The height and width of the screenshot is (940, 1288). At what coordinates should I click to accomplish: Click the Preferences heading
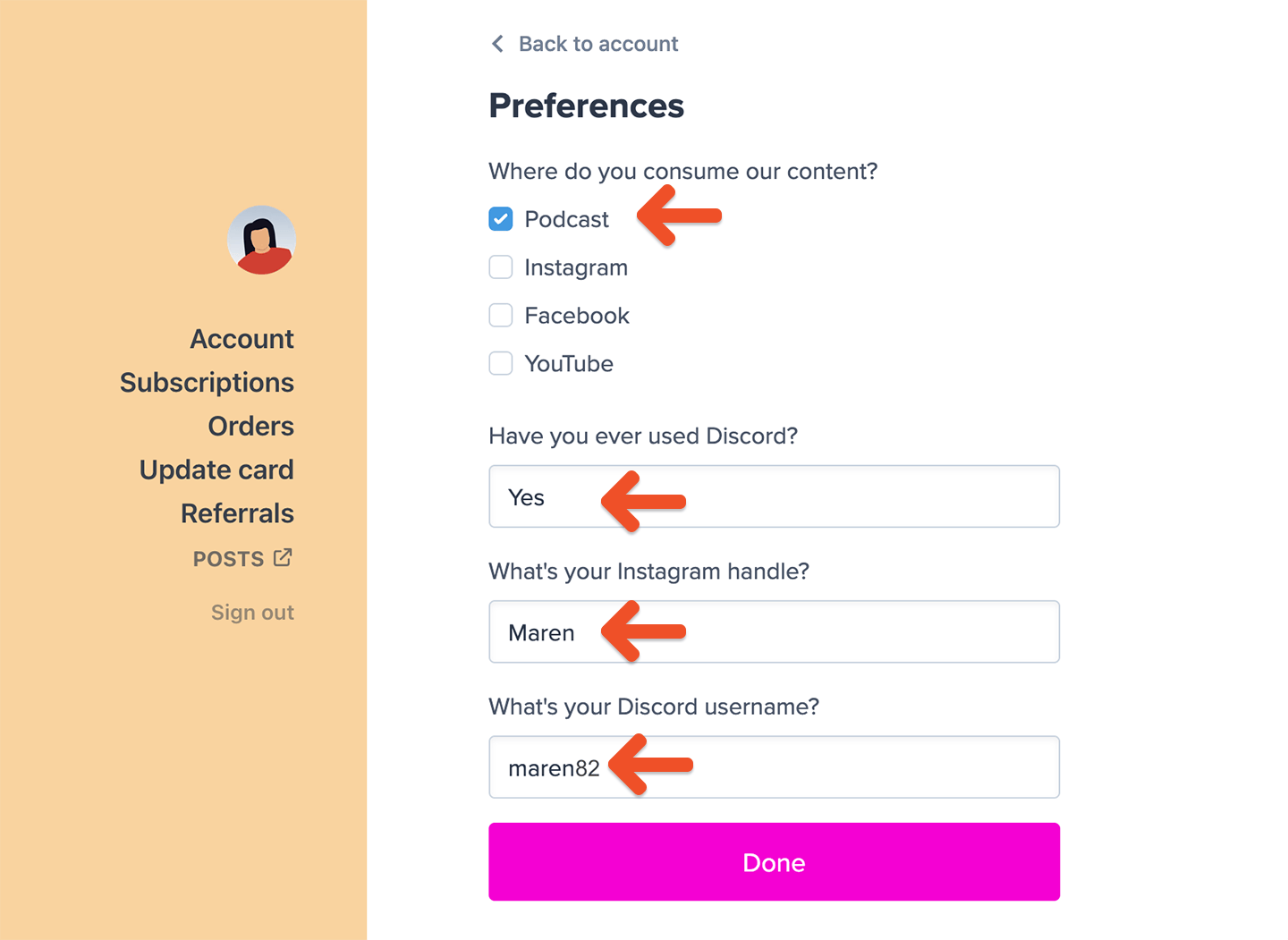[586, 105]
